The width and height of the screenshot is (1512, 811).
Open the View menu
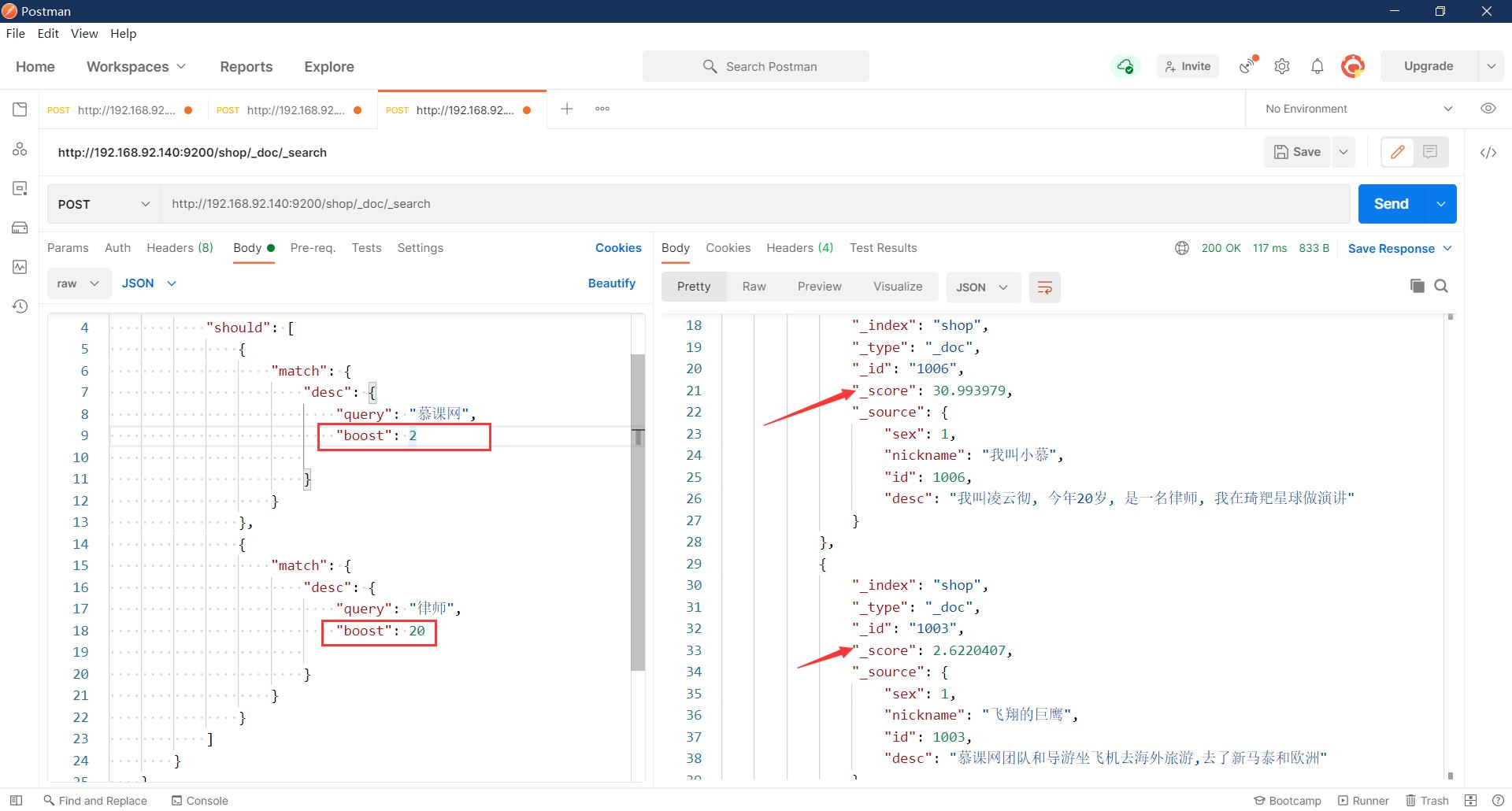pos(84,33)
